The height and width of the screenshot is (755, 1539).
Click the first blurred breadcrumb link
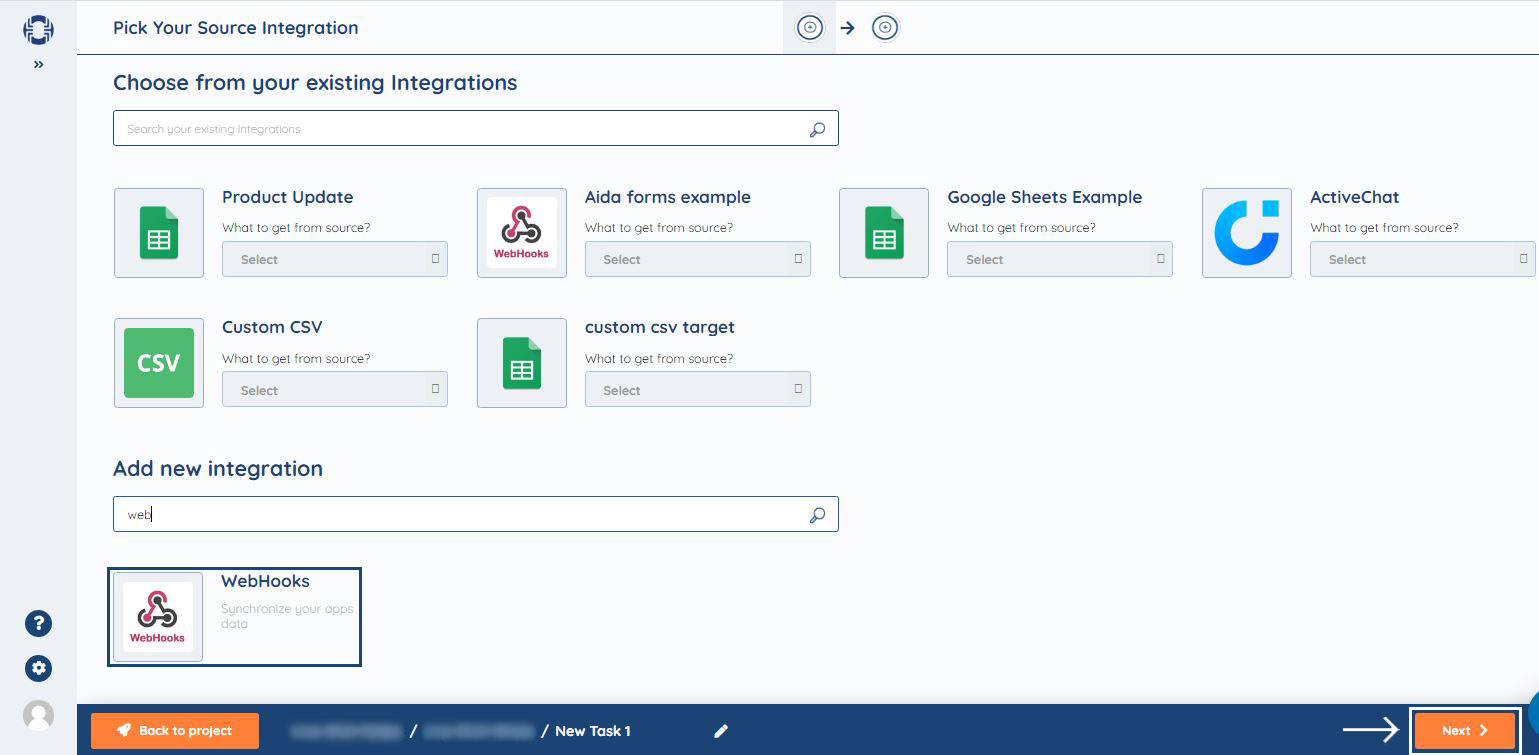tap(345, 731)
